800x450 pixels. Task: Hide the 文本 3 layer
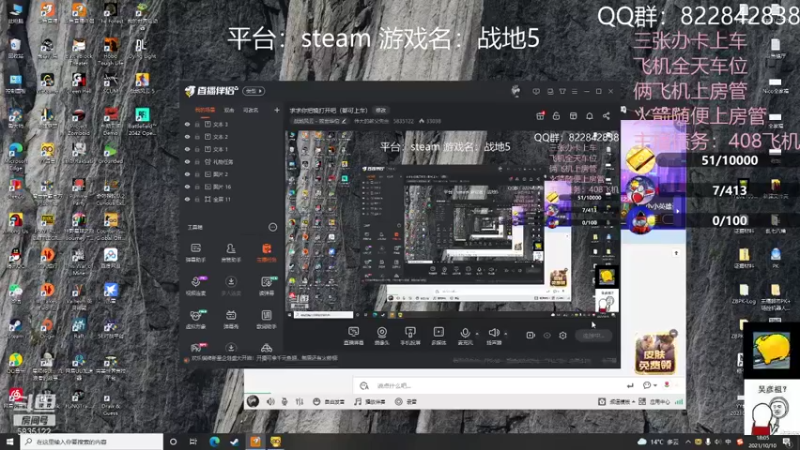187,124
